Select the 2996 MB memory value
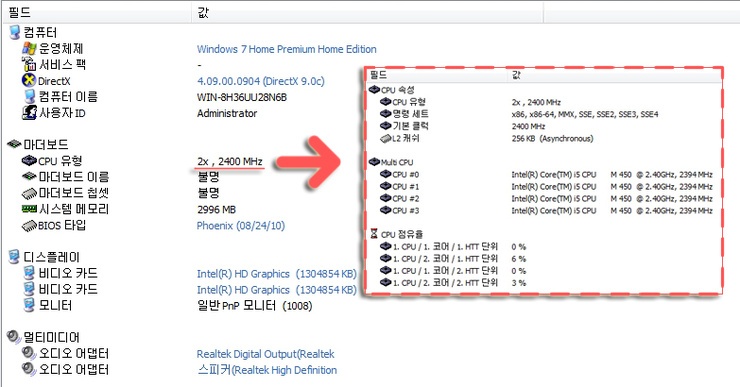Image resolution: width=740 pixels, height=387 pixels. click(216, 210)
